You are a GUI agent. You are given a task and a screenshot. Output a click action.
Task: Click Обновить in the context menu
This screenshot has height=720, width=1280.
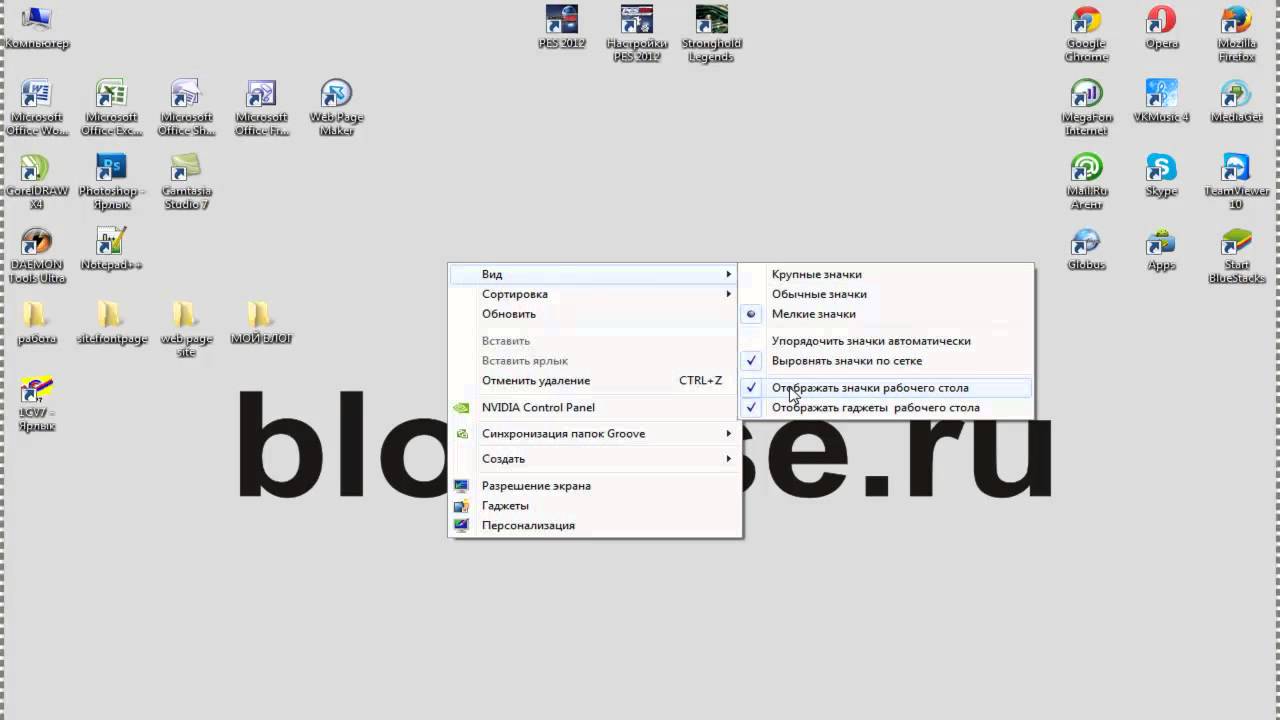[x=594, y=314]
